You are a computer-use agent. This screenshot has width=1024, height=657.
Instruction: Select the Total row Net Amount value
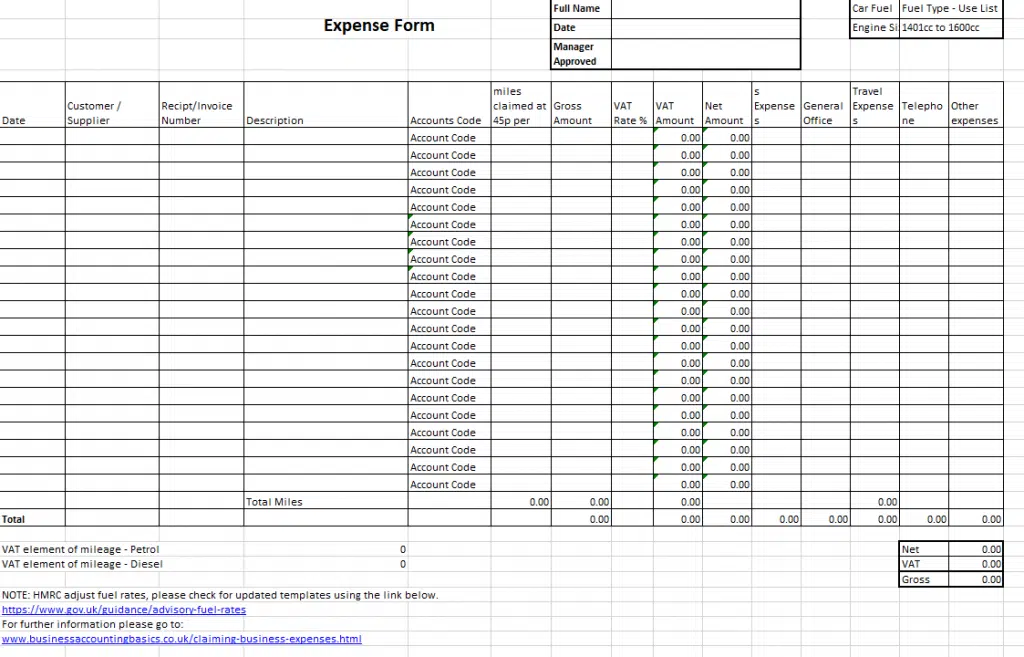[727, 519]
